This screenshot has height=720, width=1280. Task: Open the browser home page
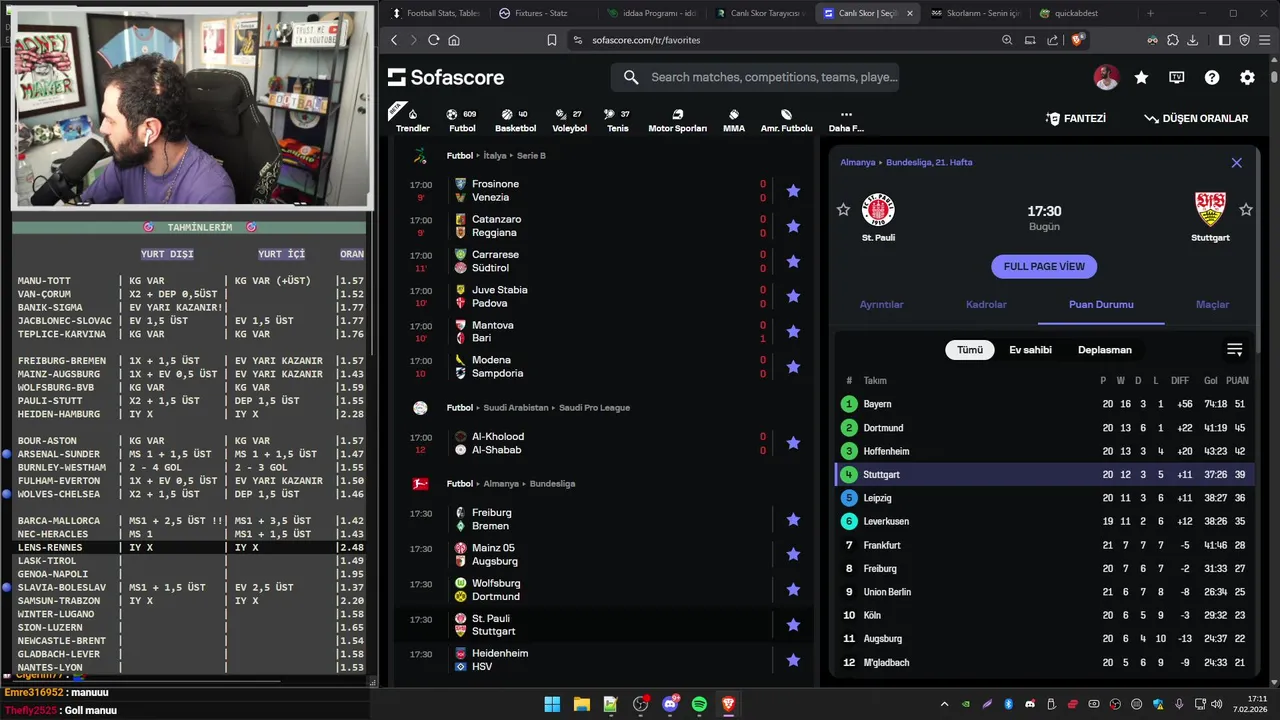(x=454, y=40)
